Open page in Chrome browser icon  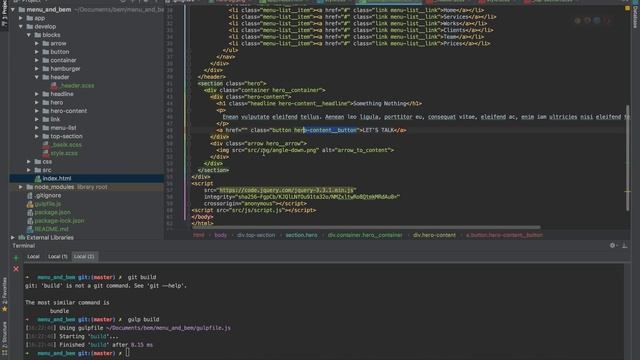(578, 20)
